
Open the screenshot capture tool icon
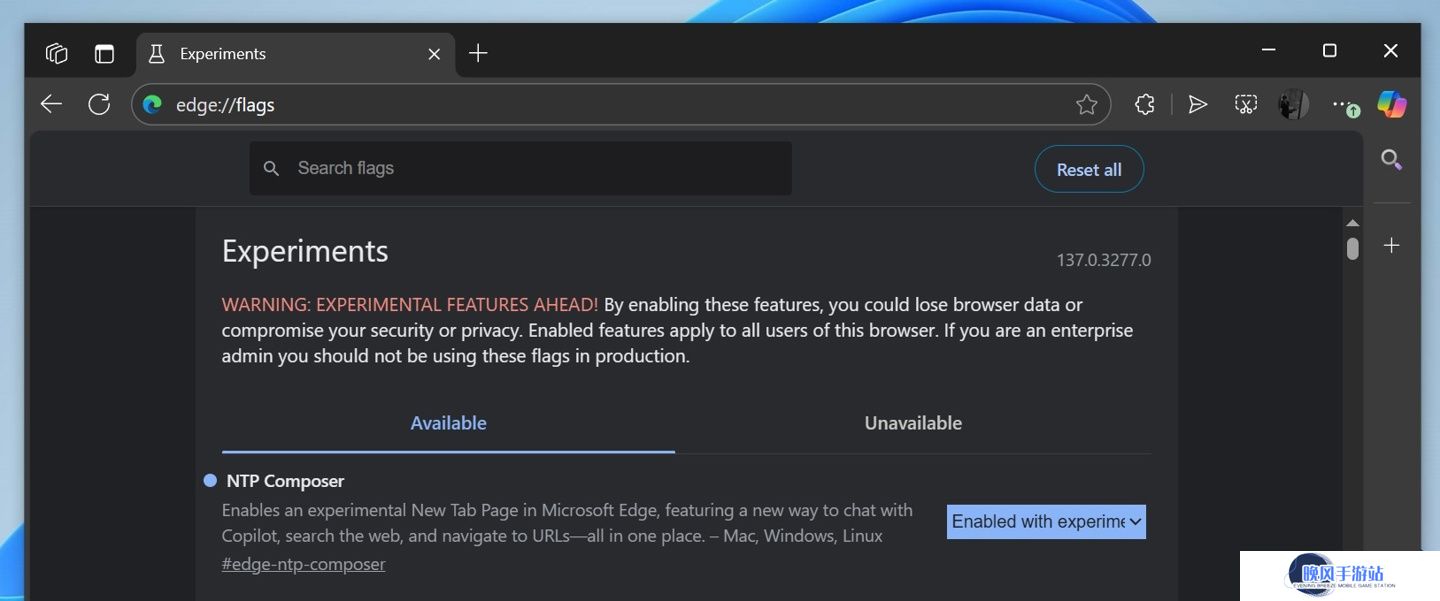click(x=1245, y=104)
